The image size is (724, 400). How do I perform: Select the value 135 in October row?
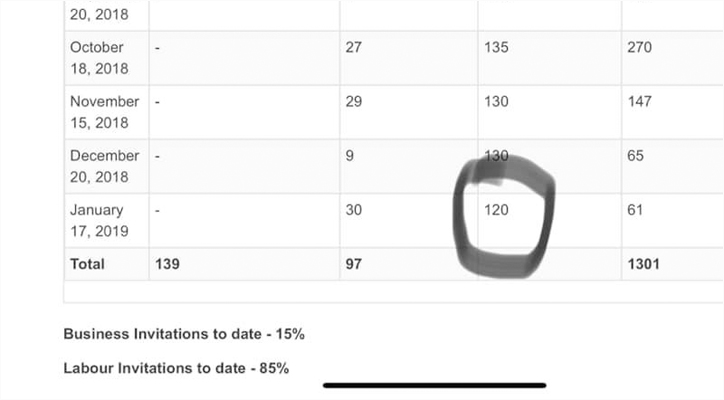click(496, 48)
